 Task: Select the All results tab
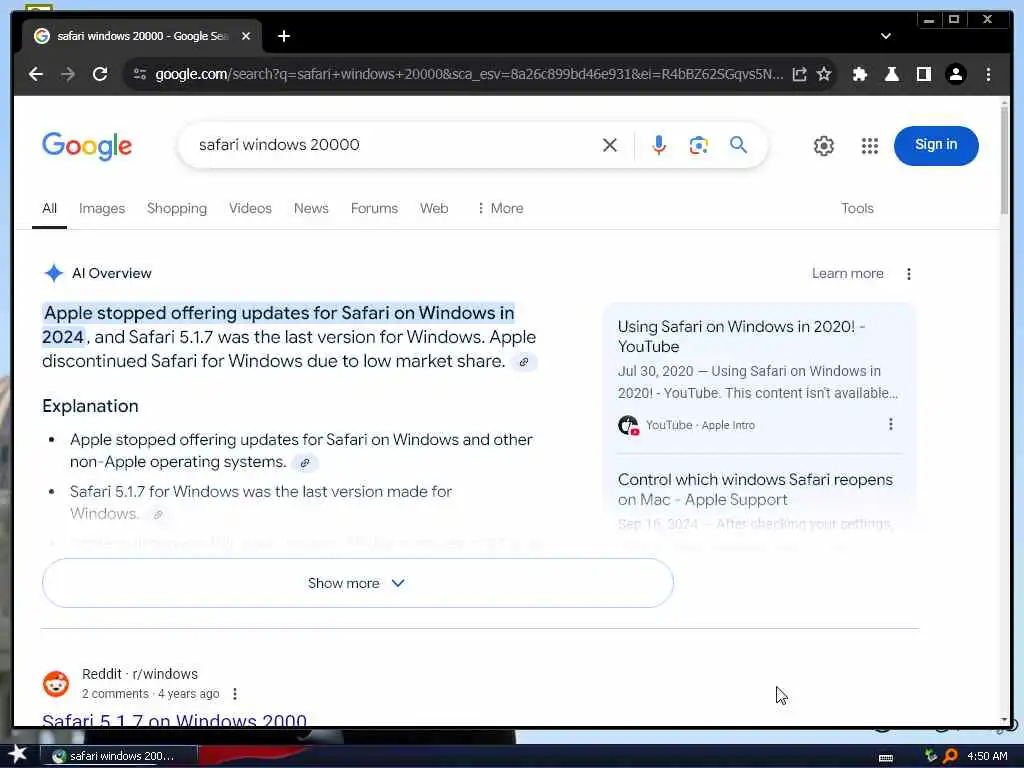49,208
